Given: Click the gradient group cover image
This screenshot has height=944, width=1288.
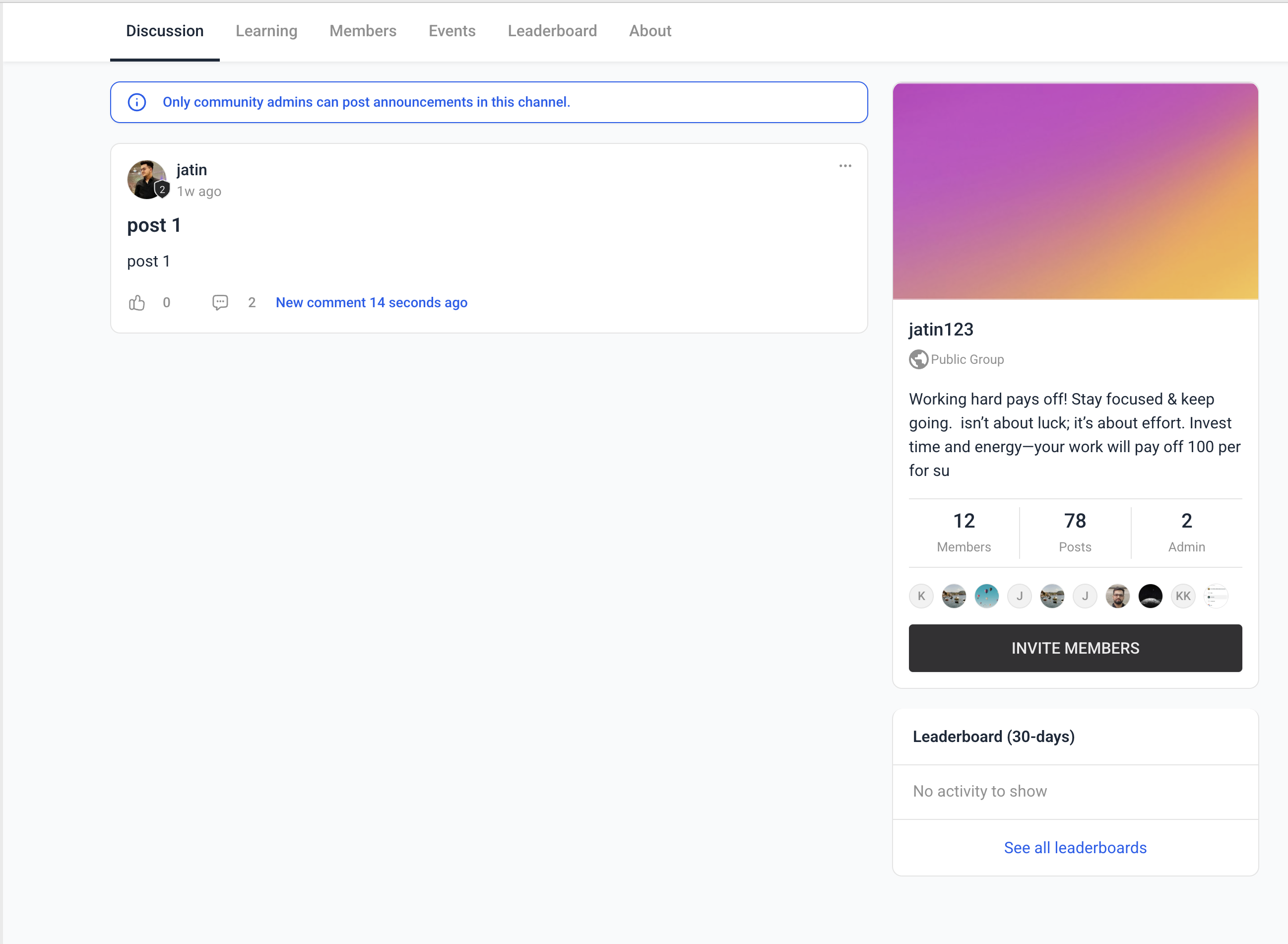Looking at the screenshot, I should click(1075, 191).
